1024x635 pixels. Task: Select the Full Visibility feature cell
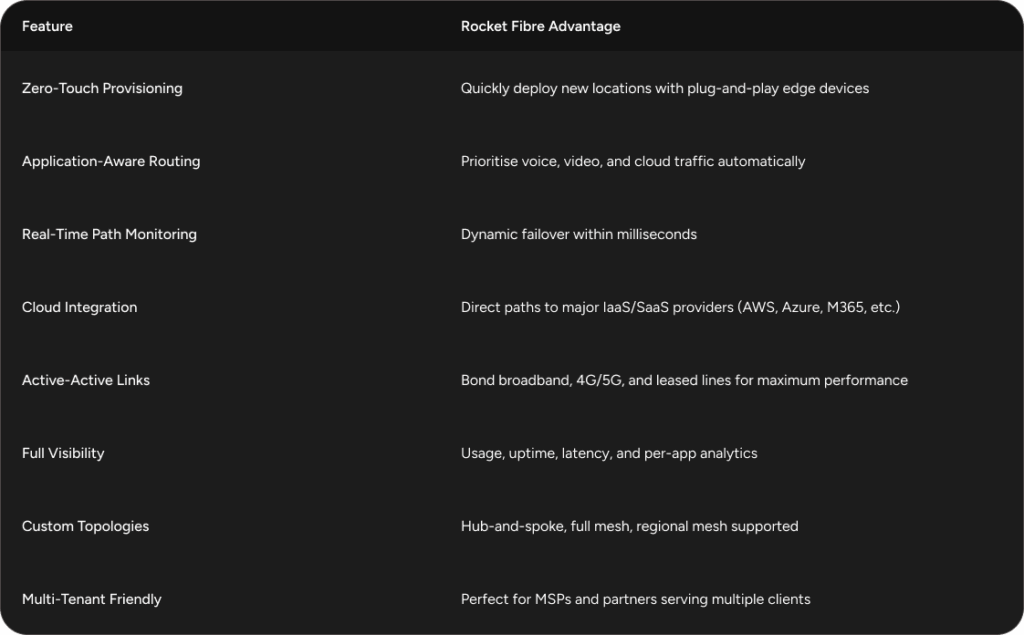click(x=63, y=453)
